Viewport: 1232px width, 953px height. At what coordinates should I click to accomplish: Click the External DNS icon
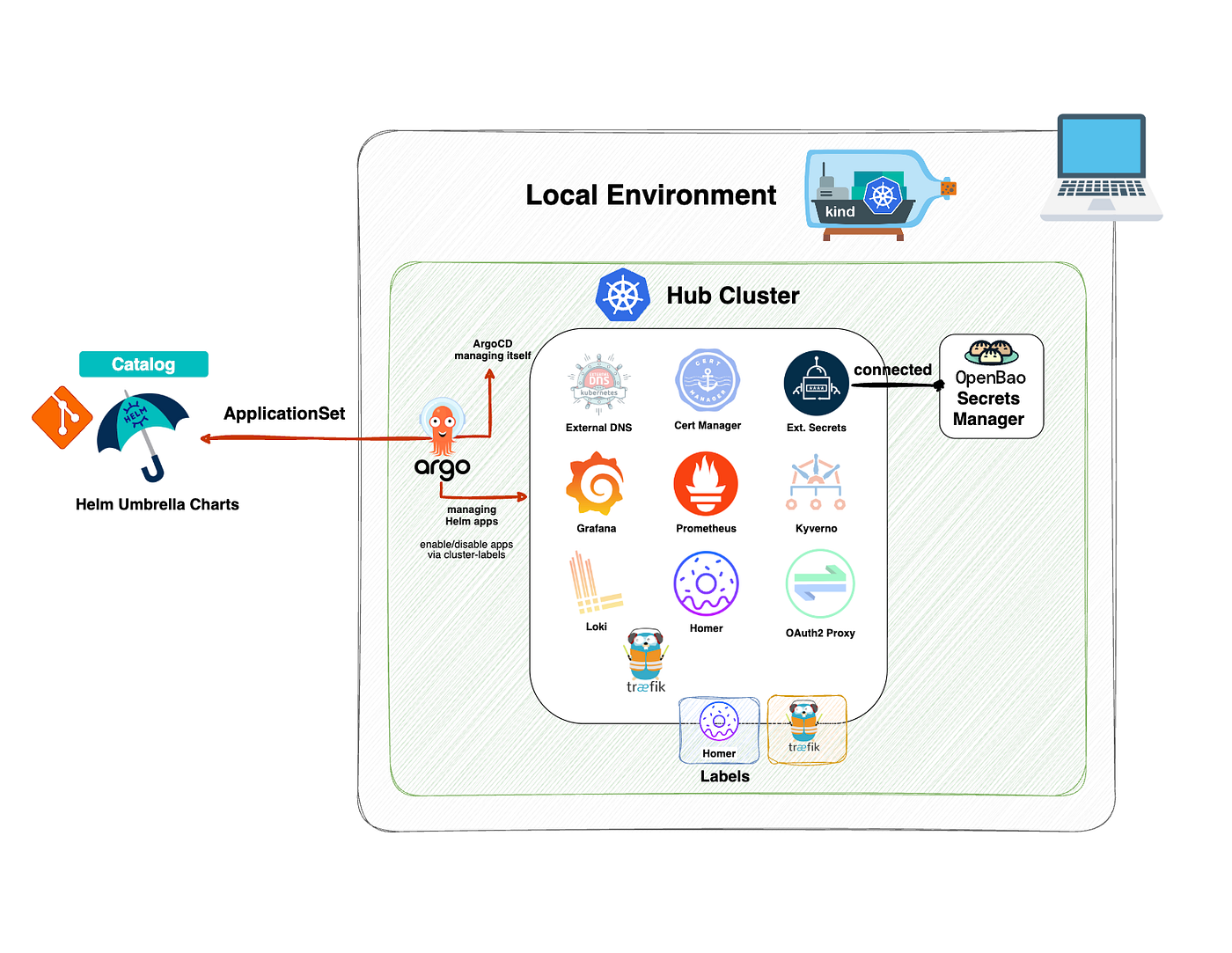pyautogui.click(x=598, y=385)
